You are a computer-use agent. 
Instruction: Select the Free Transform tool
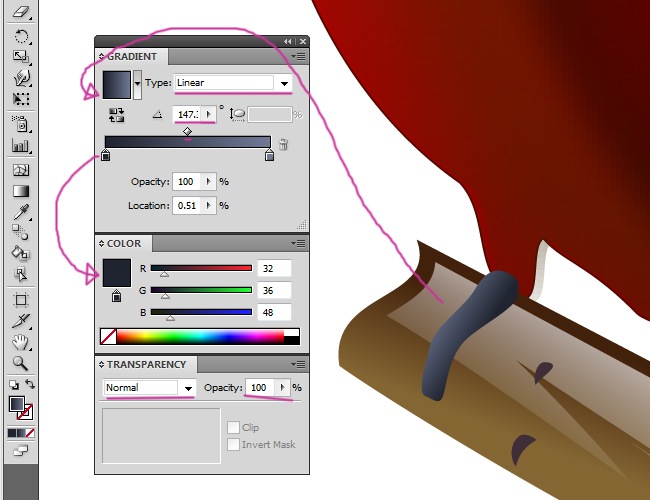[21, 99]
